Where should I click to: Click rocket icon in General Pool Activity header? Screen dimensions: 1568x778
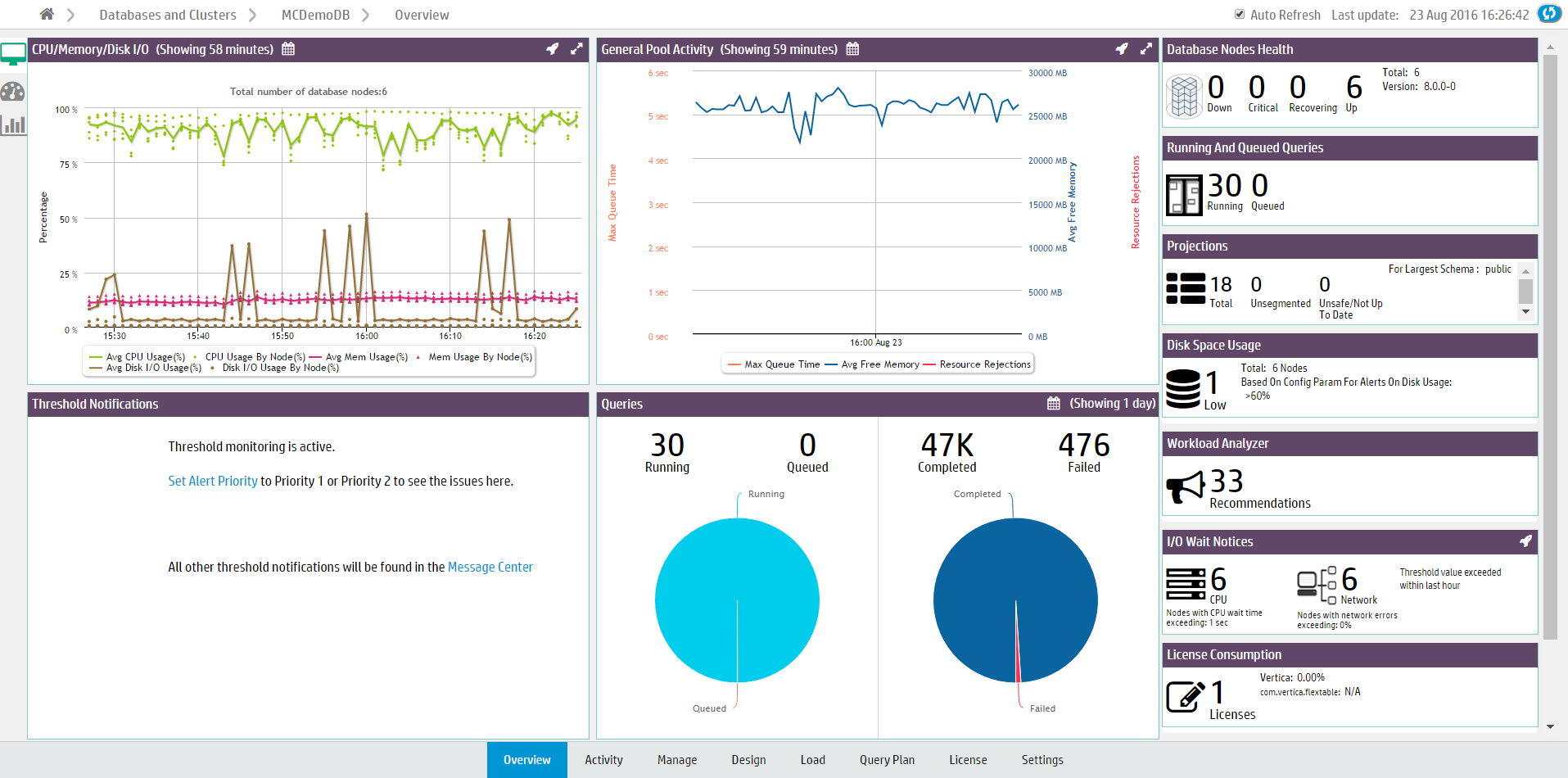(x=1121, y=49)
